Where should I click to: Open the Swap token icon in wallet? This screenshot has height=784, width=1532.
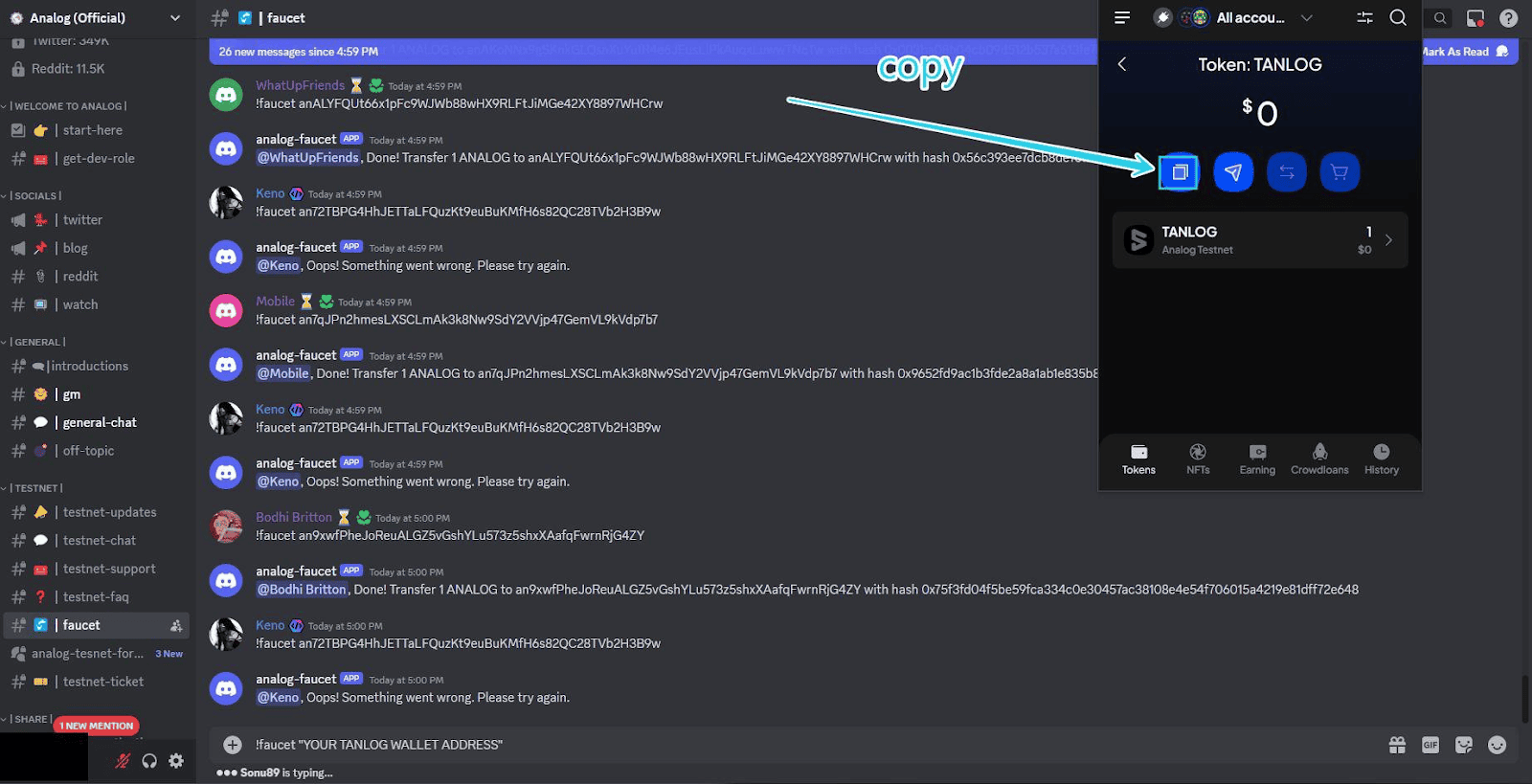tap(1287, 172)
